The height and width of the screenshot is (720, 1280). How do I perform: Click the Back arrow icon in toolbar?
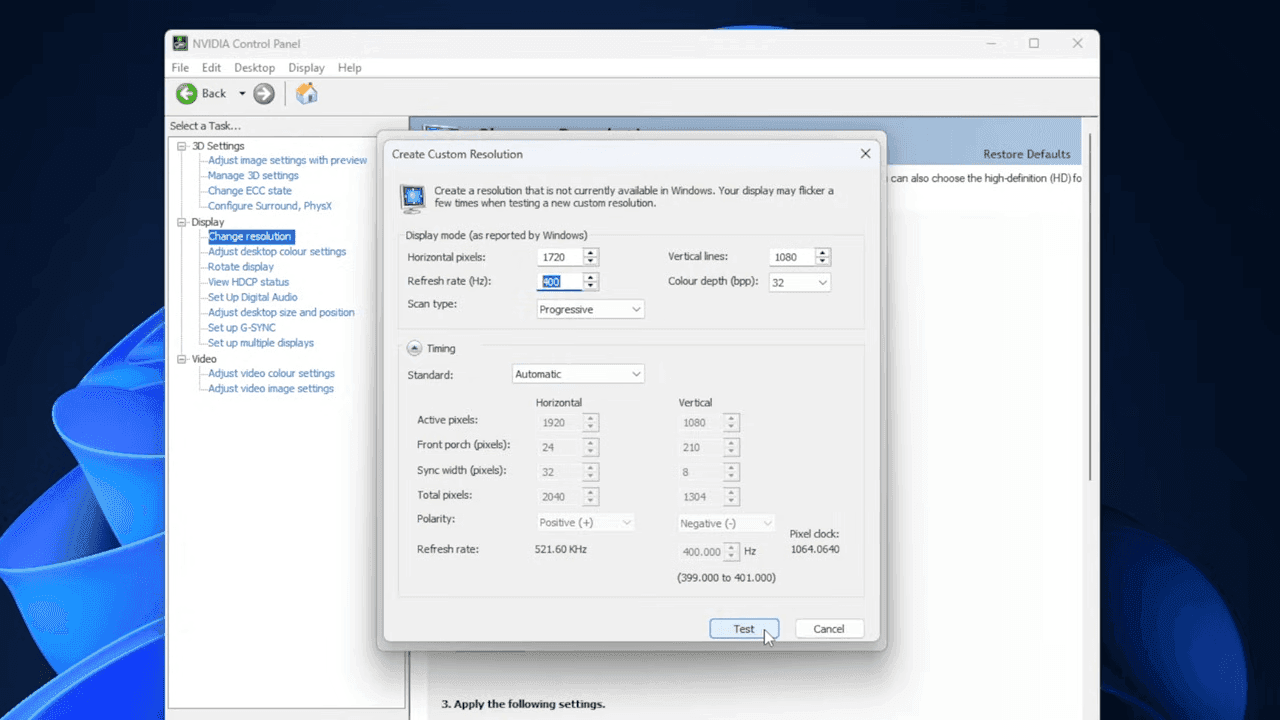[187, 93]
